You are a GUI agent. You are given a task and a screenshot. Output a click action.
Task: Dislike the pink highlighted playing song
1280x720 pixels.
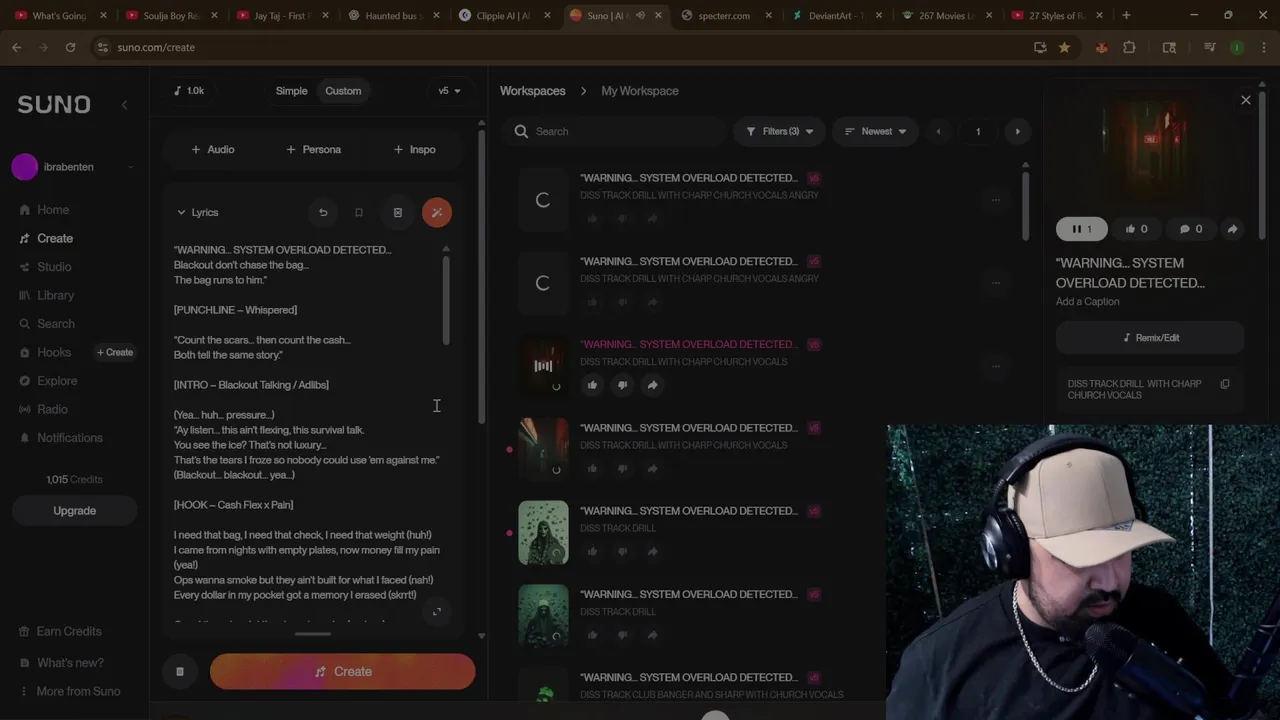(x=622, y=385)
